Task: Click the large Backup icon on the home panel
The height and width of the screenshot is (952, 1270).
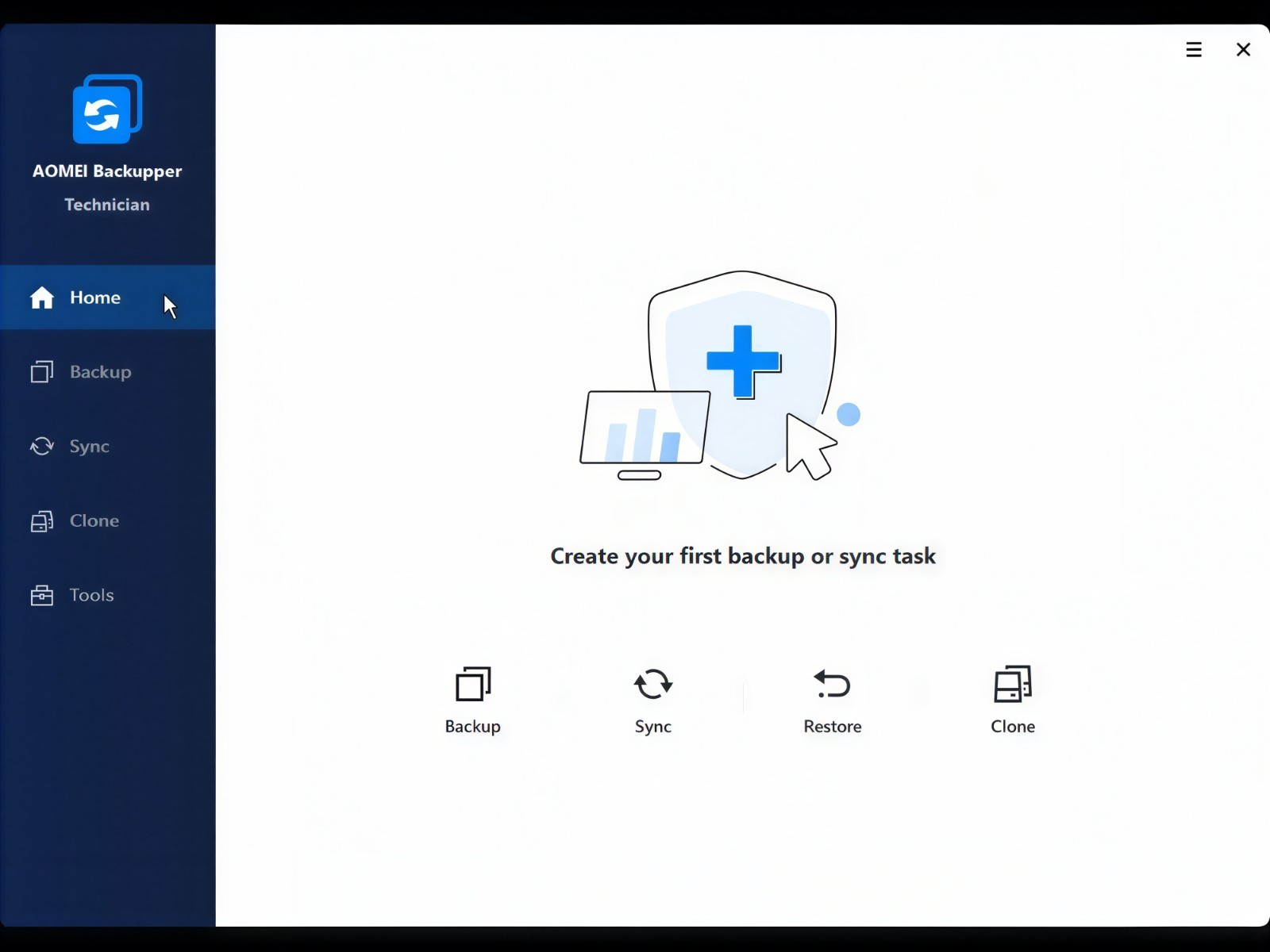Action: 473,684
